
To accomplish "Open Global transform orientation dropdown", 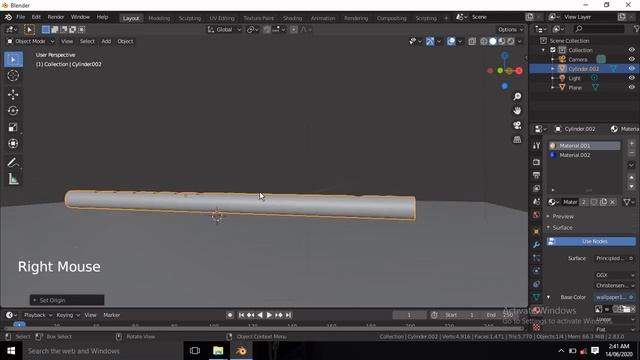I will tap(224, 29).
